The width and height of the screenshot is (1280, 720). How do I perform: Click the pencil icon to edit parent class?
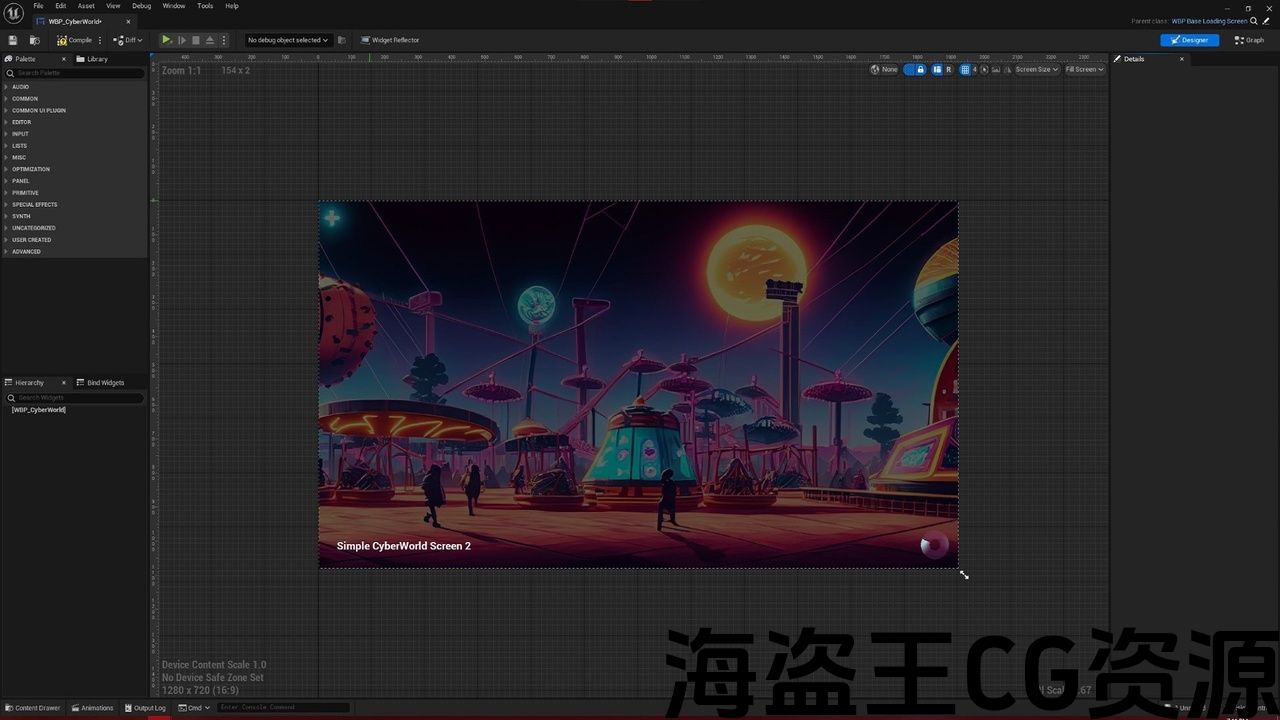tap(1266, 21)
